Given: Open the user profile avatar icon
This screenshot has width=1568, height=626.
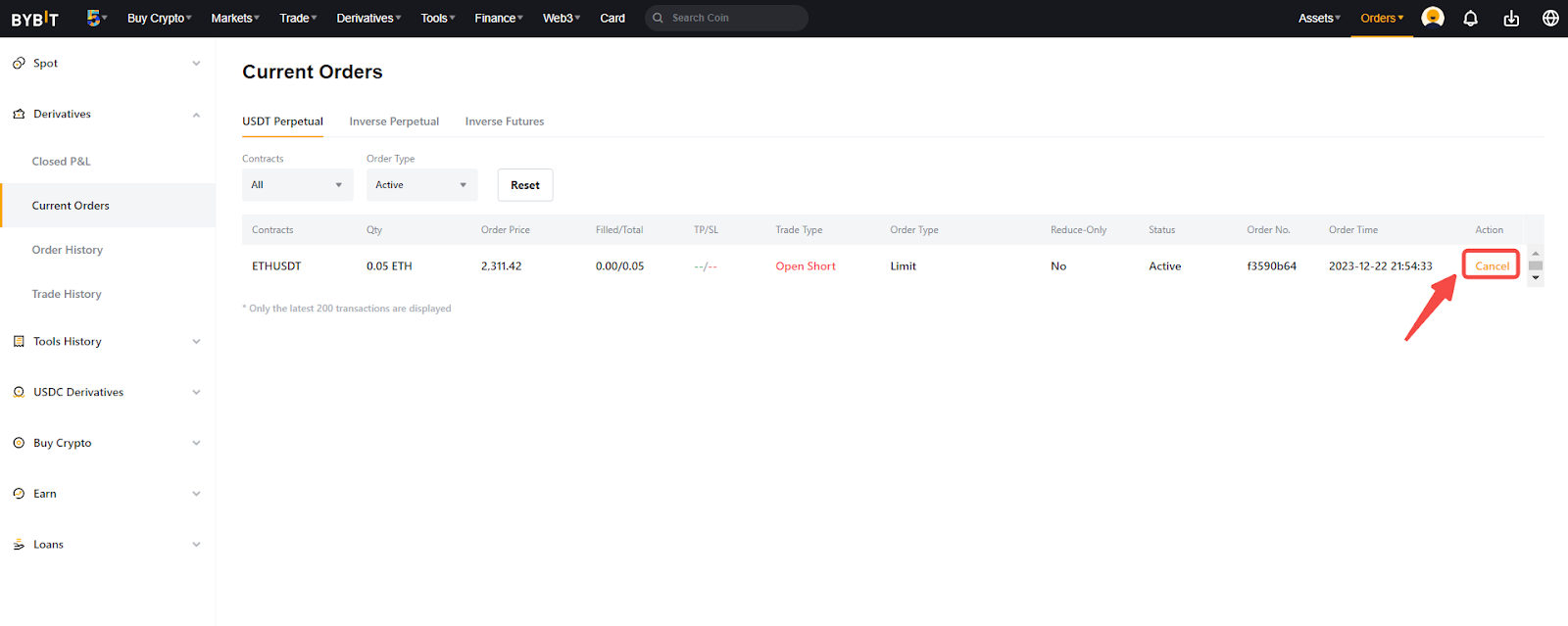Looking at the screenshot, I should (1432, 18).
